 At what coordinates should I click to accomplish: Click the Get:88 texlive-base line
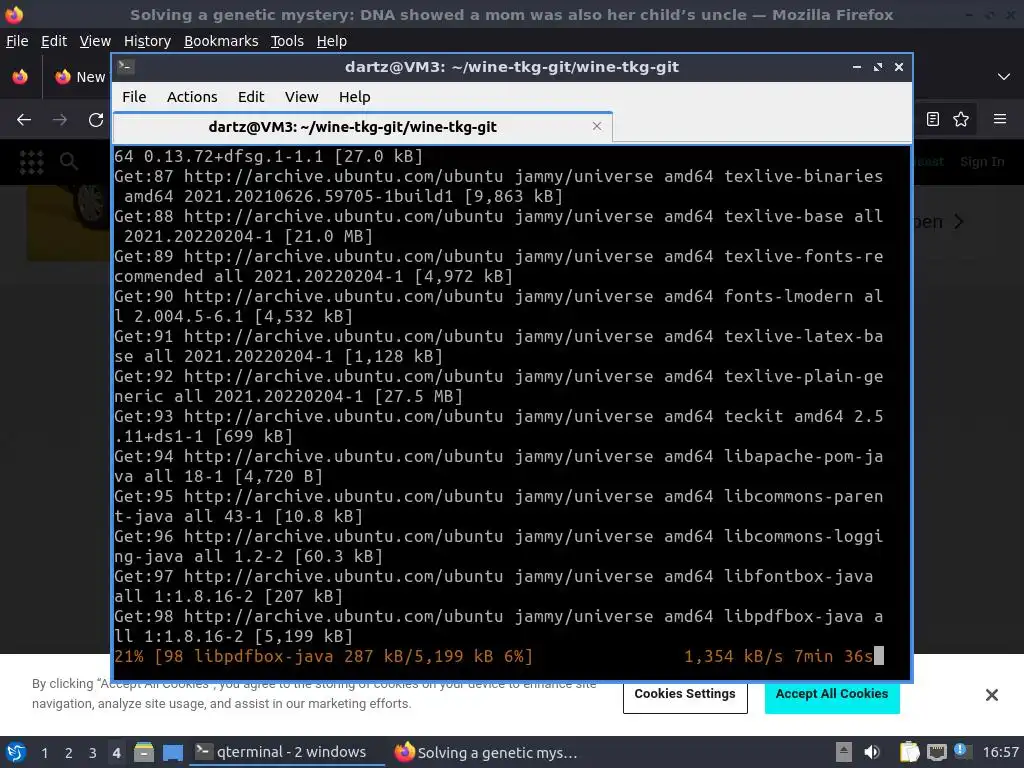[498, 226]
